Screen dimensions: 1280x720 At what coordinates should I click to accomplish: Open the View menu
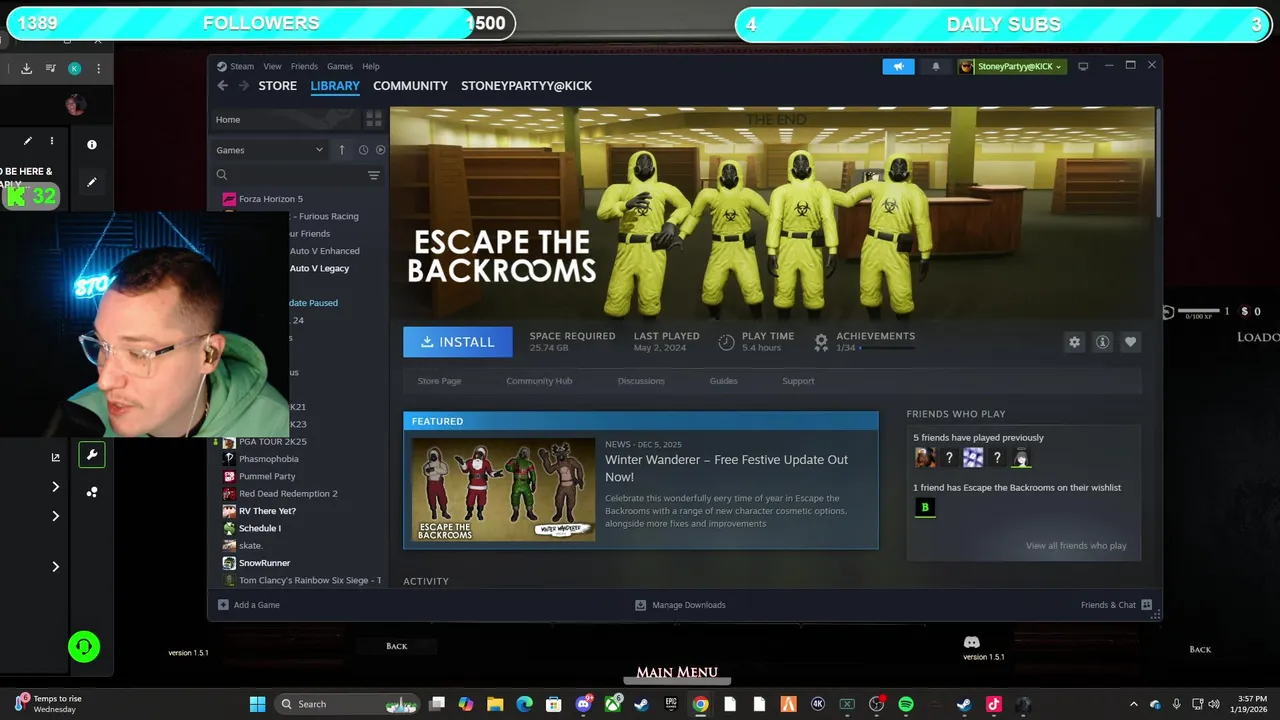click(x=272, y=66)
